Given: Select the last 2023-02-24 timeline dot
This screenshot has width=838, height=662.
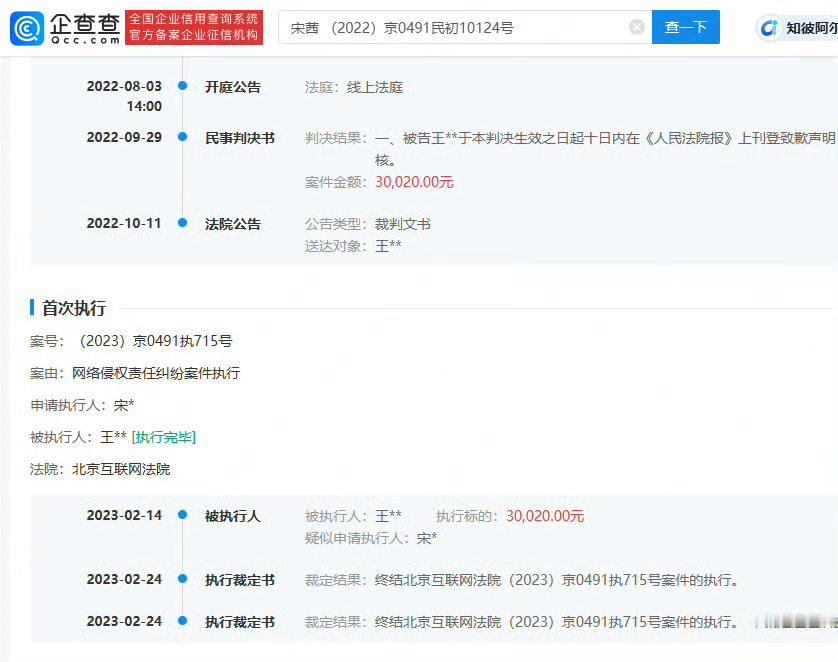Looking at the screenshot, I should [x=183, y=621].
